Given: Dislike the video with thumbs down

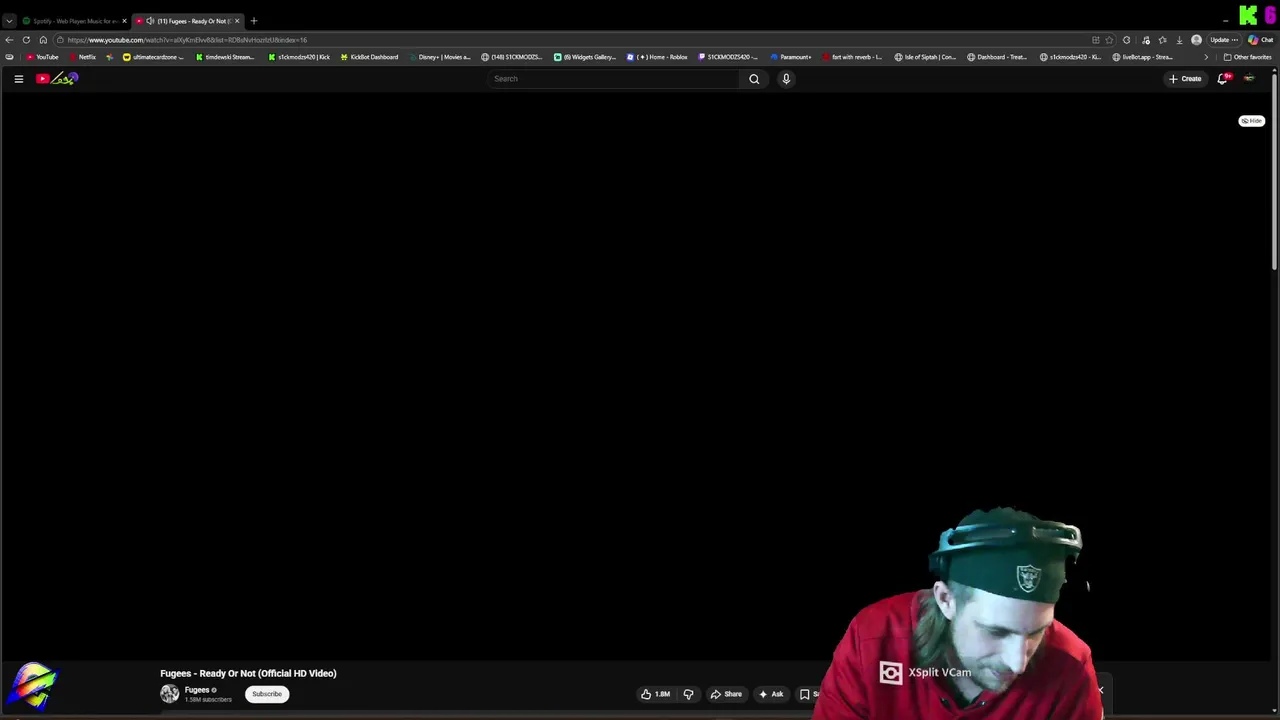Looking at the screenshot, I should pyautogui.click(x=688, y=694).
